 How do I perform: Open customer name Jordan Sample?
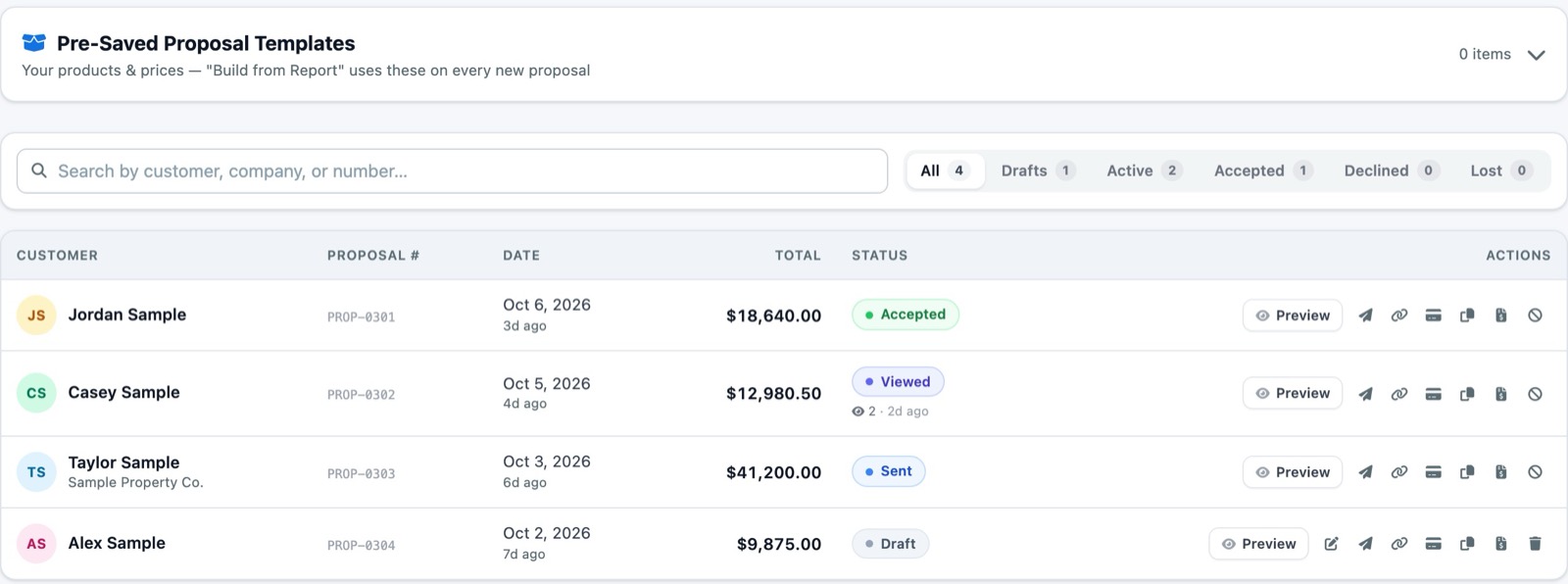pyautogui.click(x=126, y=315)
